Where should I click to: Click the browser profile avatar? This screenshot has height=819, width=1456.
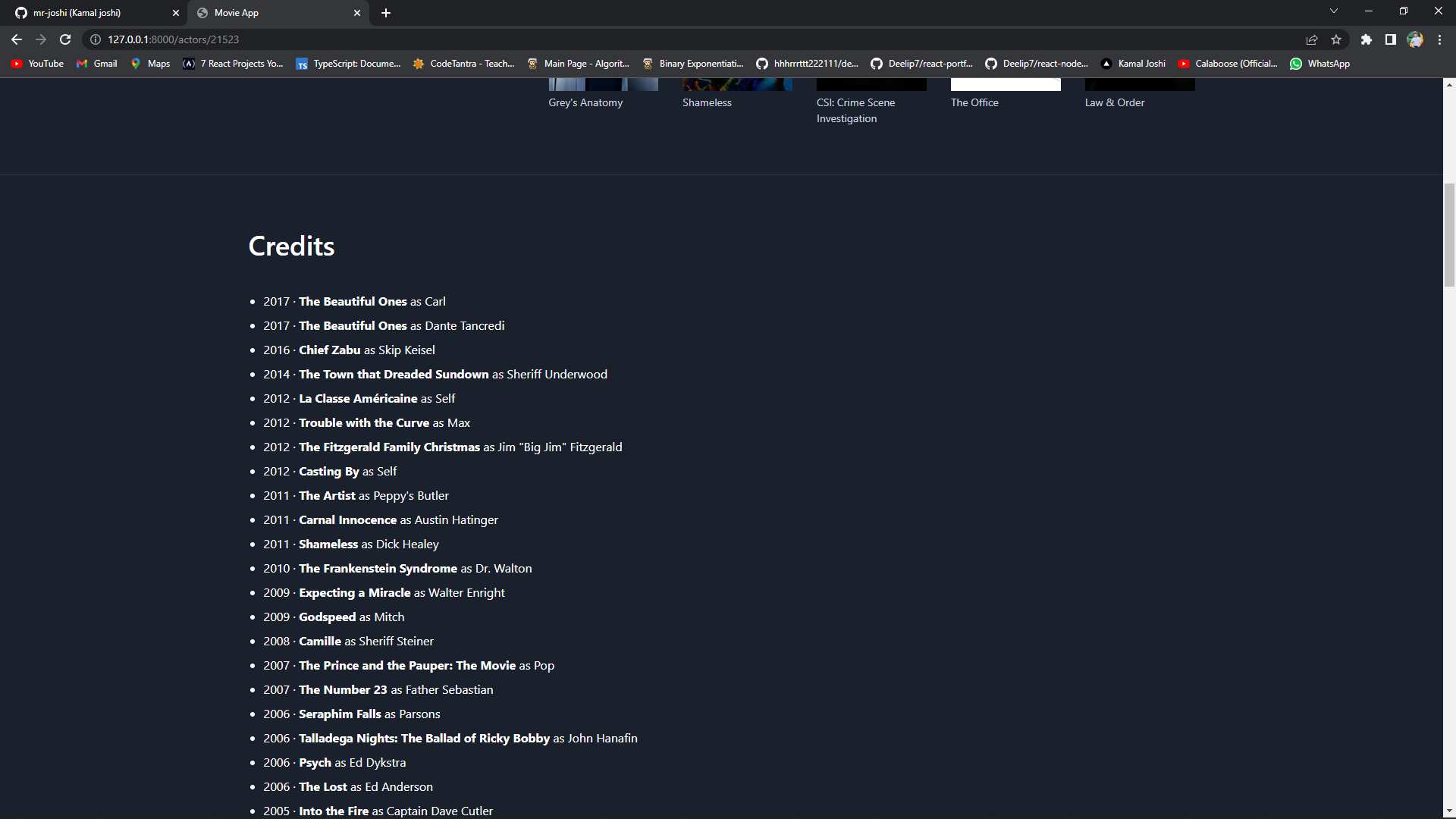(1415, 39)
